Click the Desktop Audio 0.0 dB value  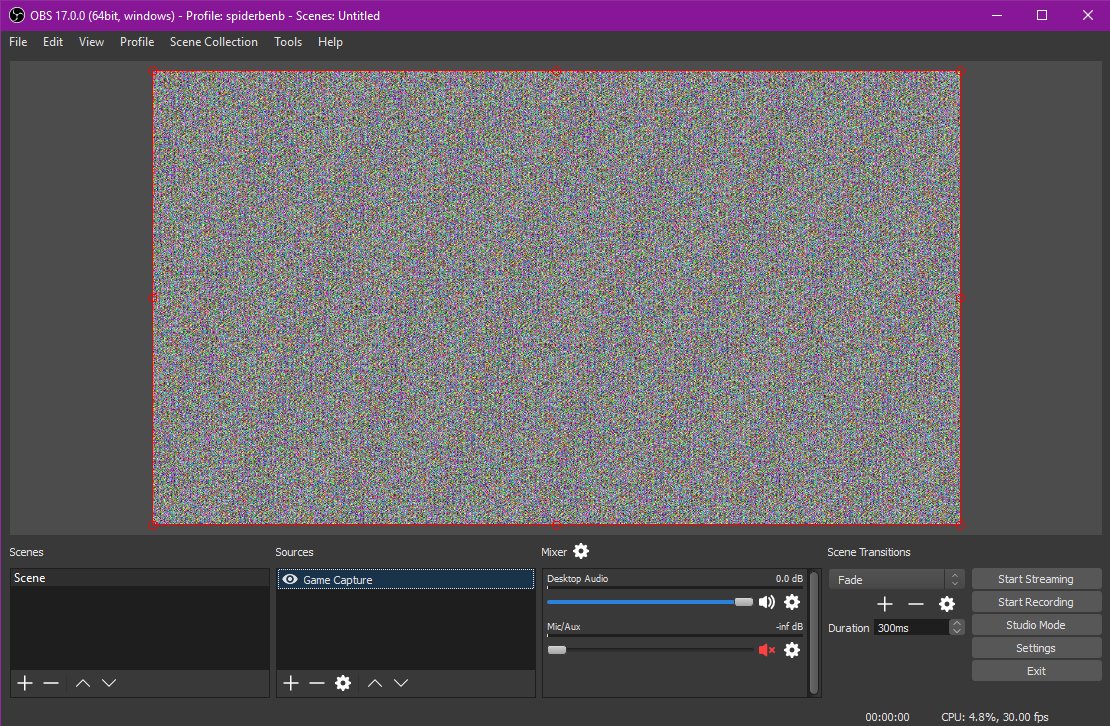click(789, 579)
